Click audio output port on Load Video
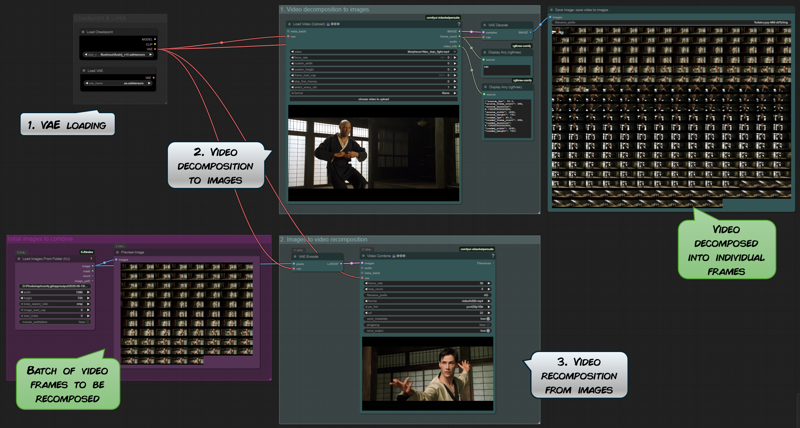 pos(459,41)
